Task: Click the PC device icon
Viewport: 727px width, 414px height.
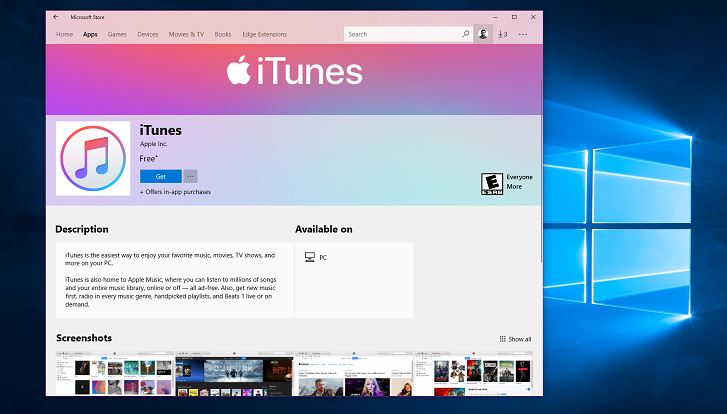Action: tap(310, 257)
